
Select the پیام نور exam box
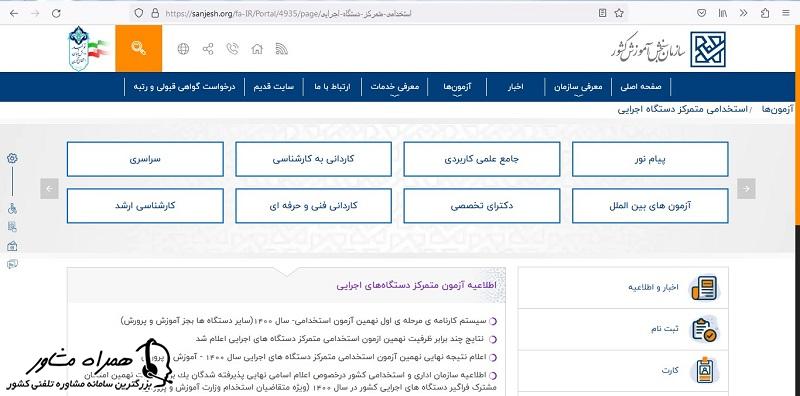650,159
